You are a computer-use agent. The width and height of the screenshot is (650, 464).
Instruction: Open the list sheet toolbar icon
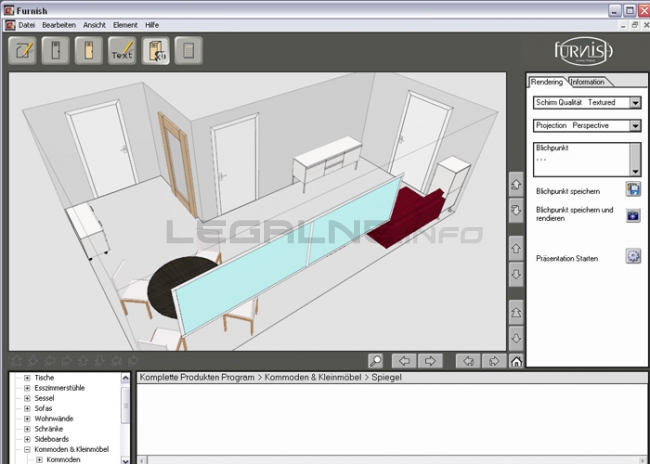click(189, 51)
